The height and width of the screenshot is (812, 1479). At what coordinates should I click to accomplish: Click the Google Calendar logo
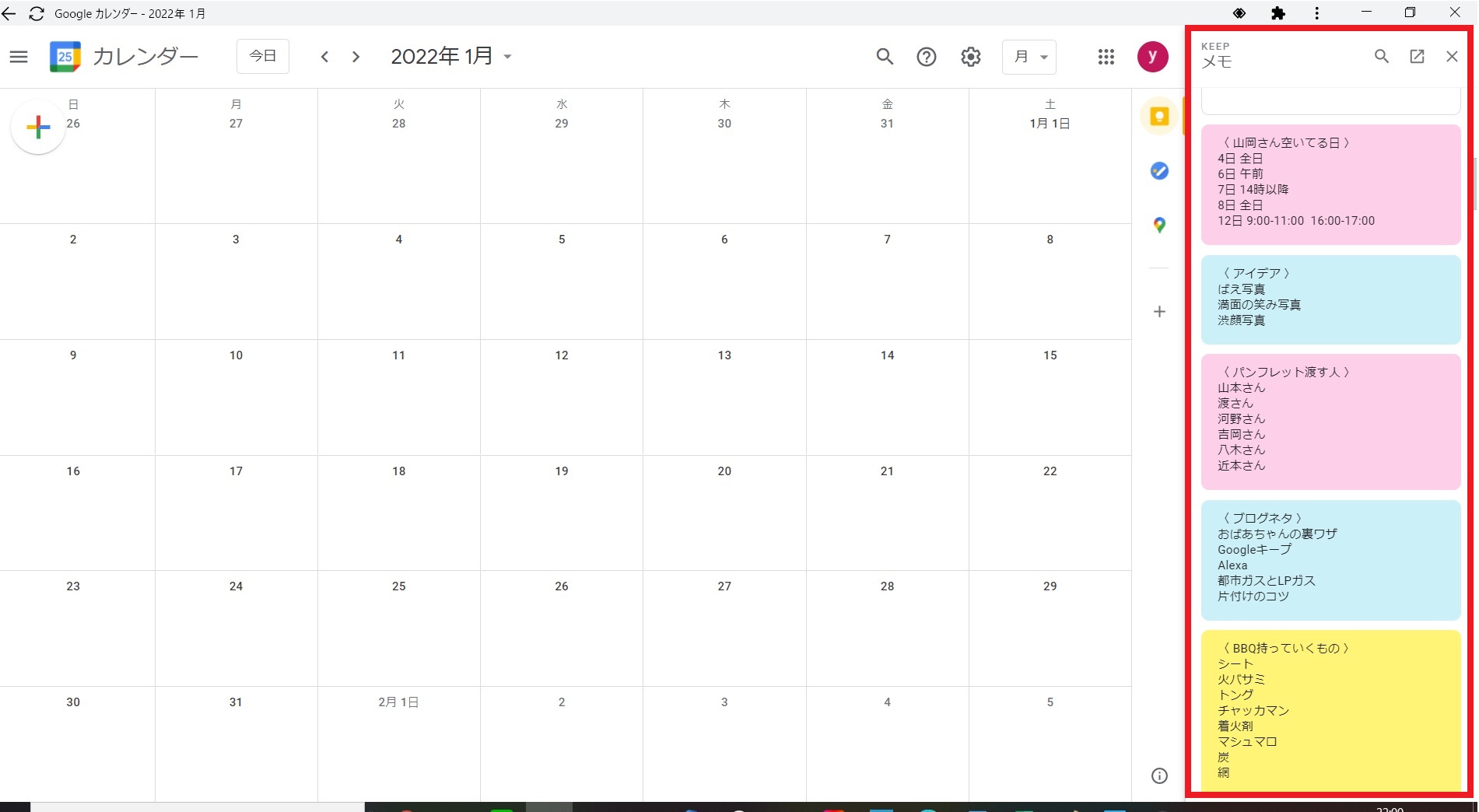(65, 57)
